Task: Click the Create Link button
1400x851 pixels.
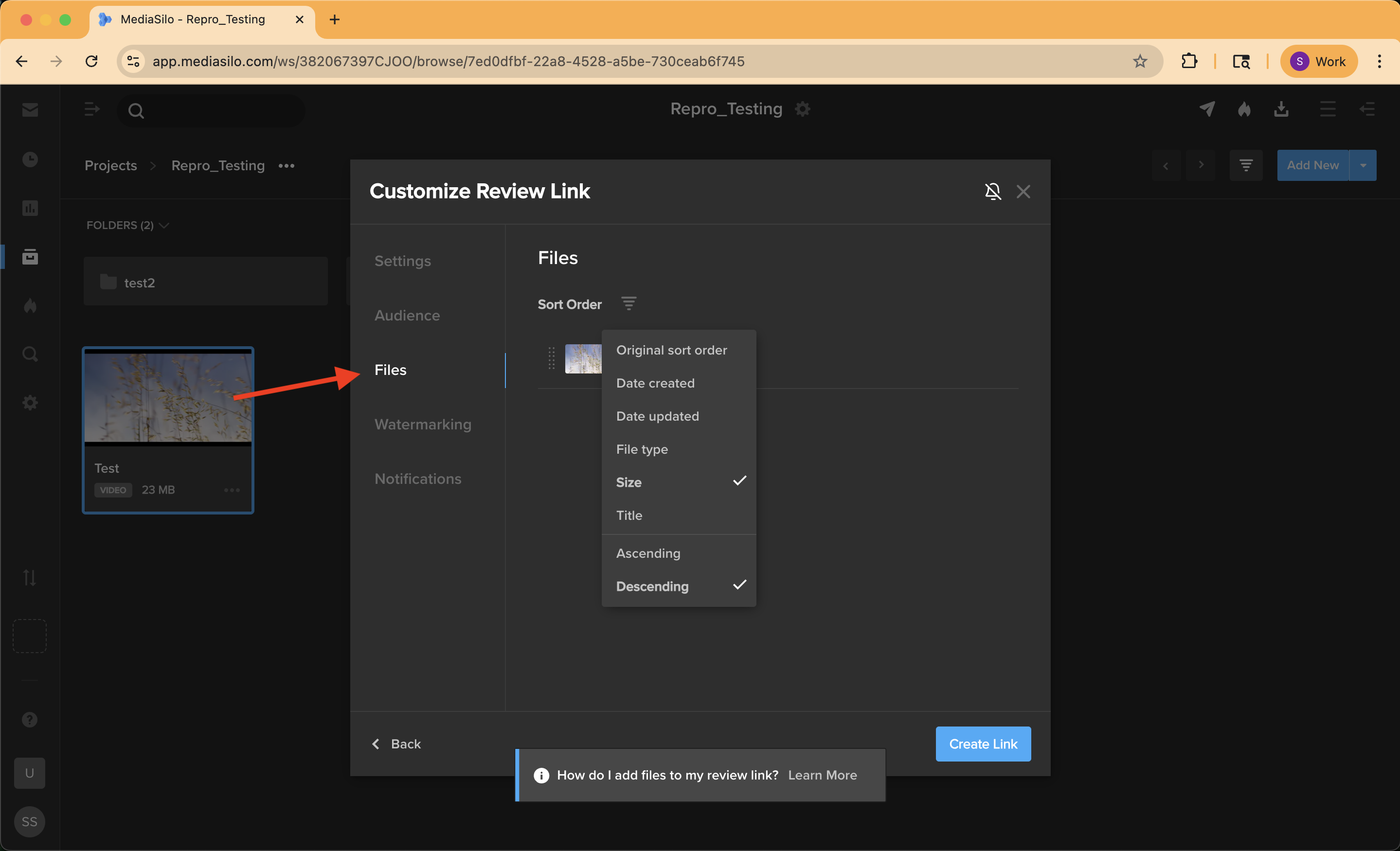Action: (983, 744)
